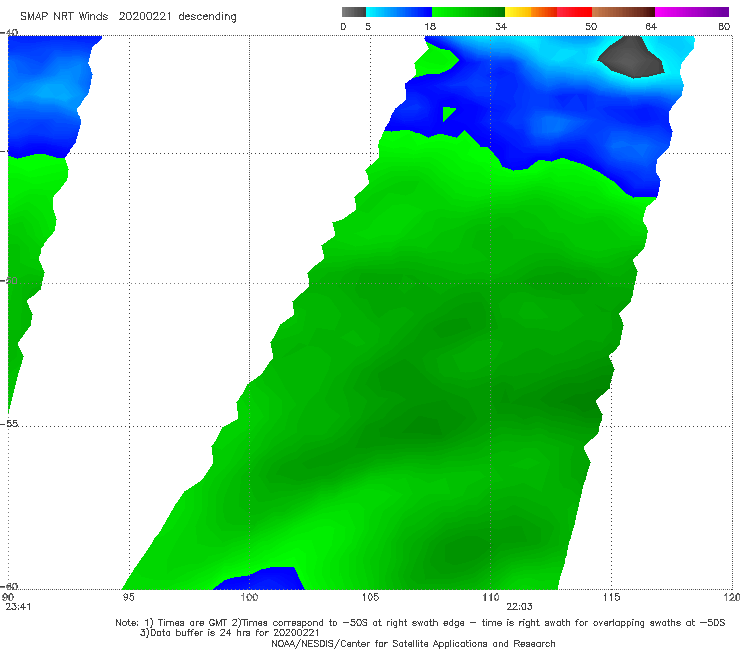Click the swath time label '23:41'
The width and height of the screenshot is (740, 650).
(x=18, y=607)
